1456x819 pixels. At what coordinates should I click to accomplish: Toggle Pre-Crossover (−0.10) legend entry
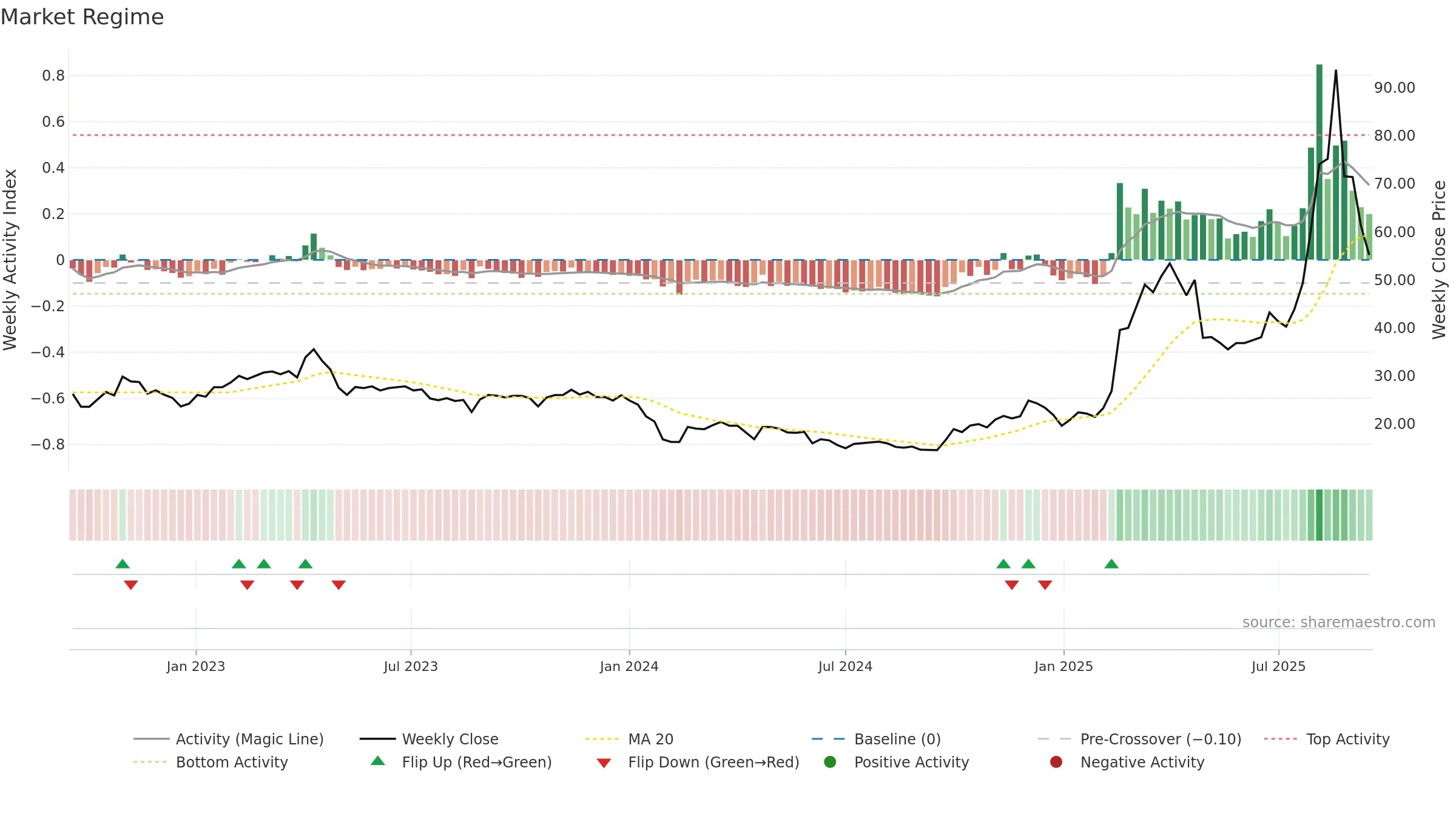pos(1140,739)
